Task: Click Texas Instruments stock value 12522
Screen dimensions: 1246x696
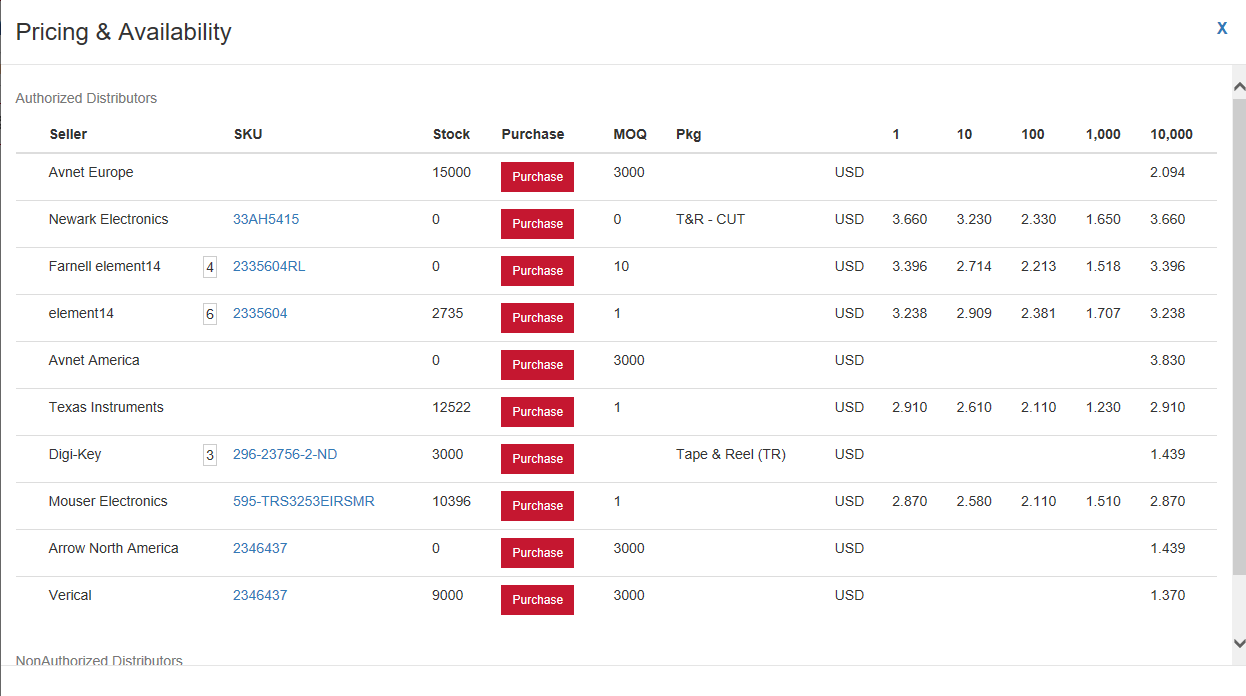Action: pos(451,407)
